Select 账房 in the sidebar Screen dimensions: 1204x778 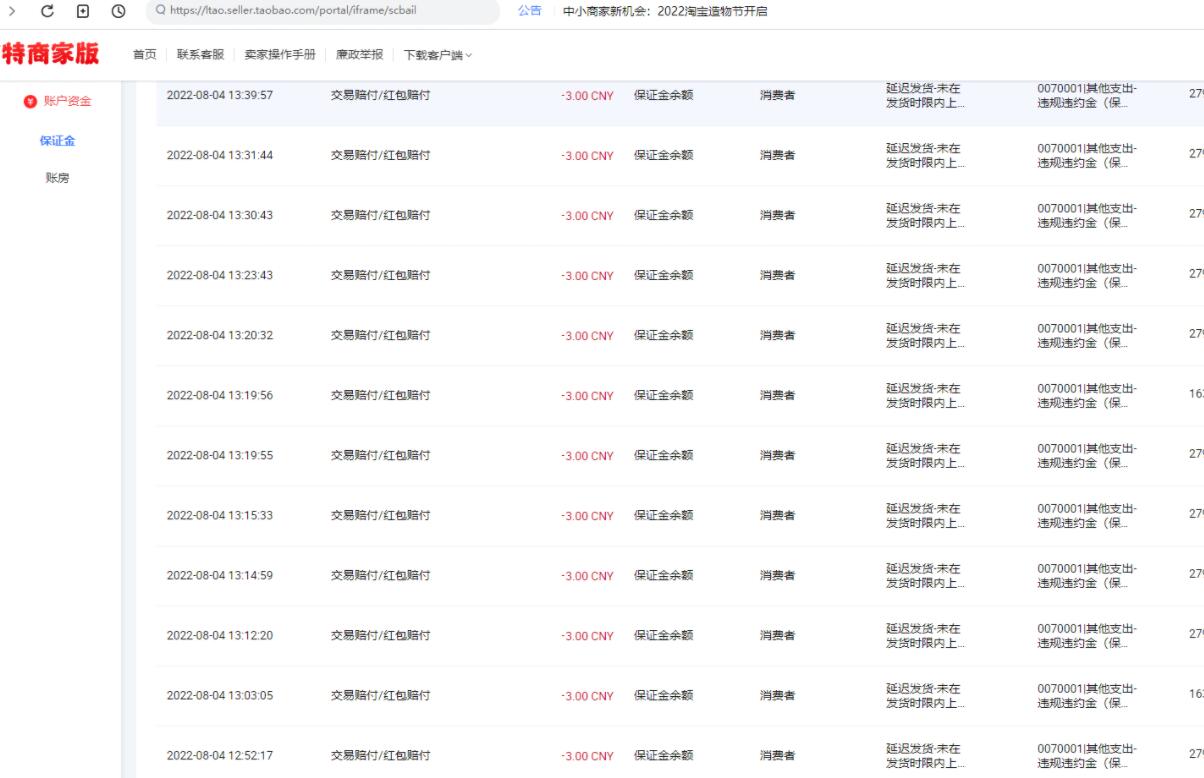57,178
